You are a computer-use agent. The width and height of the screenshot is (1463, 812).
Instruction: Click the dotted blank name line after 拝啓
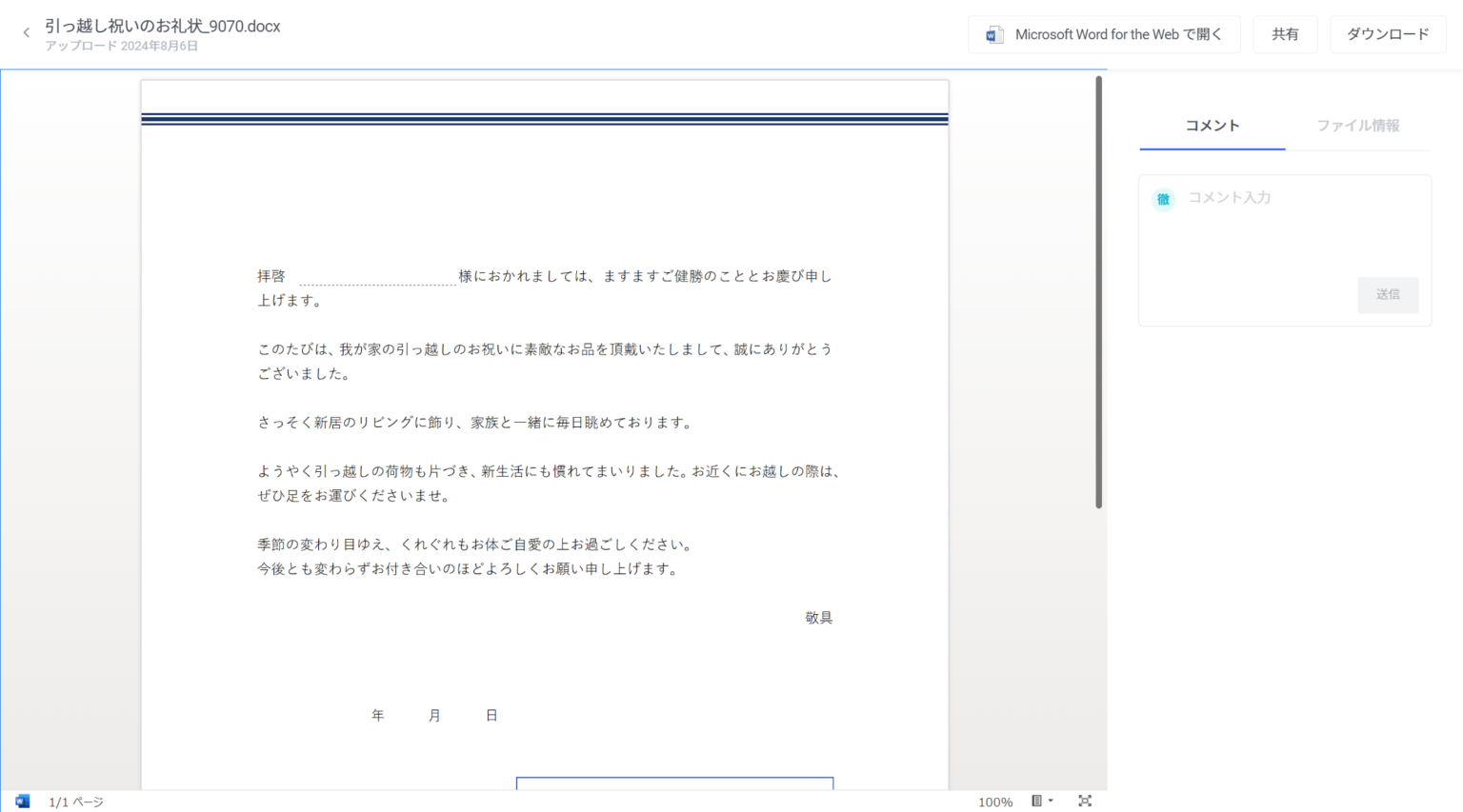tap(377, 277)
